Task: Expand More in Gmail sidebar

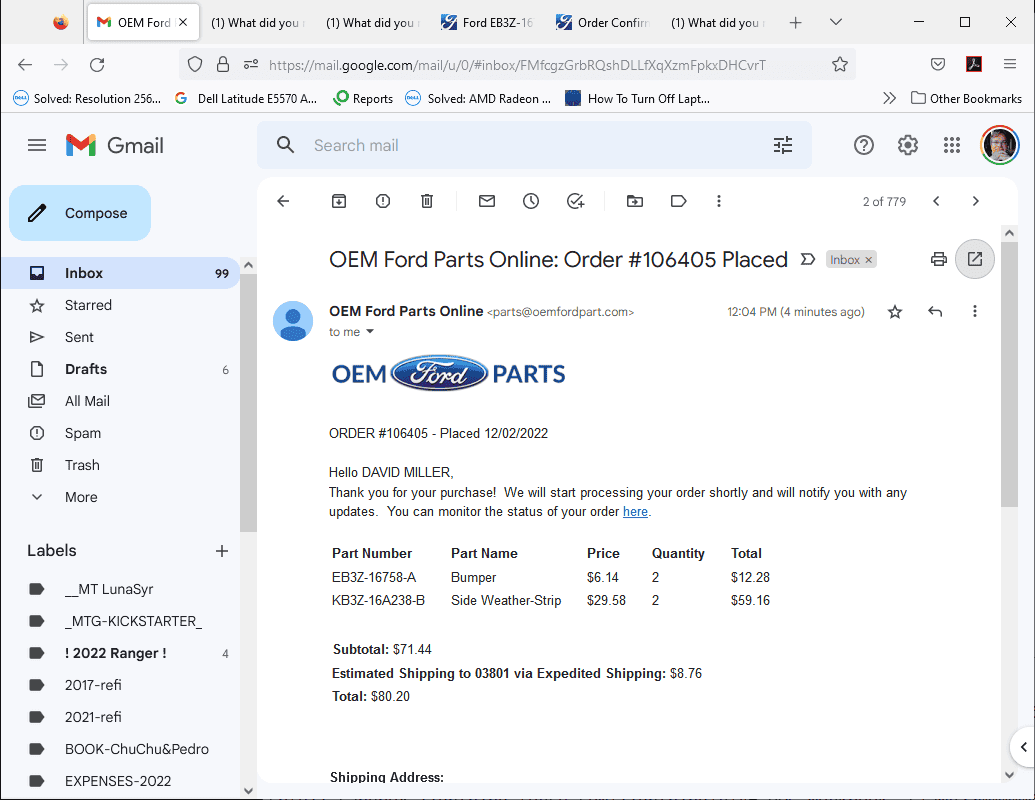Action: click(x=81, y=497)
